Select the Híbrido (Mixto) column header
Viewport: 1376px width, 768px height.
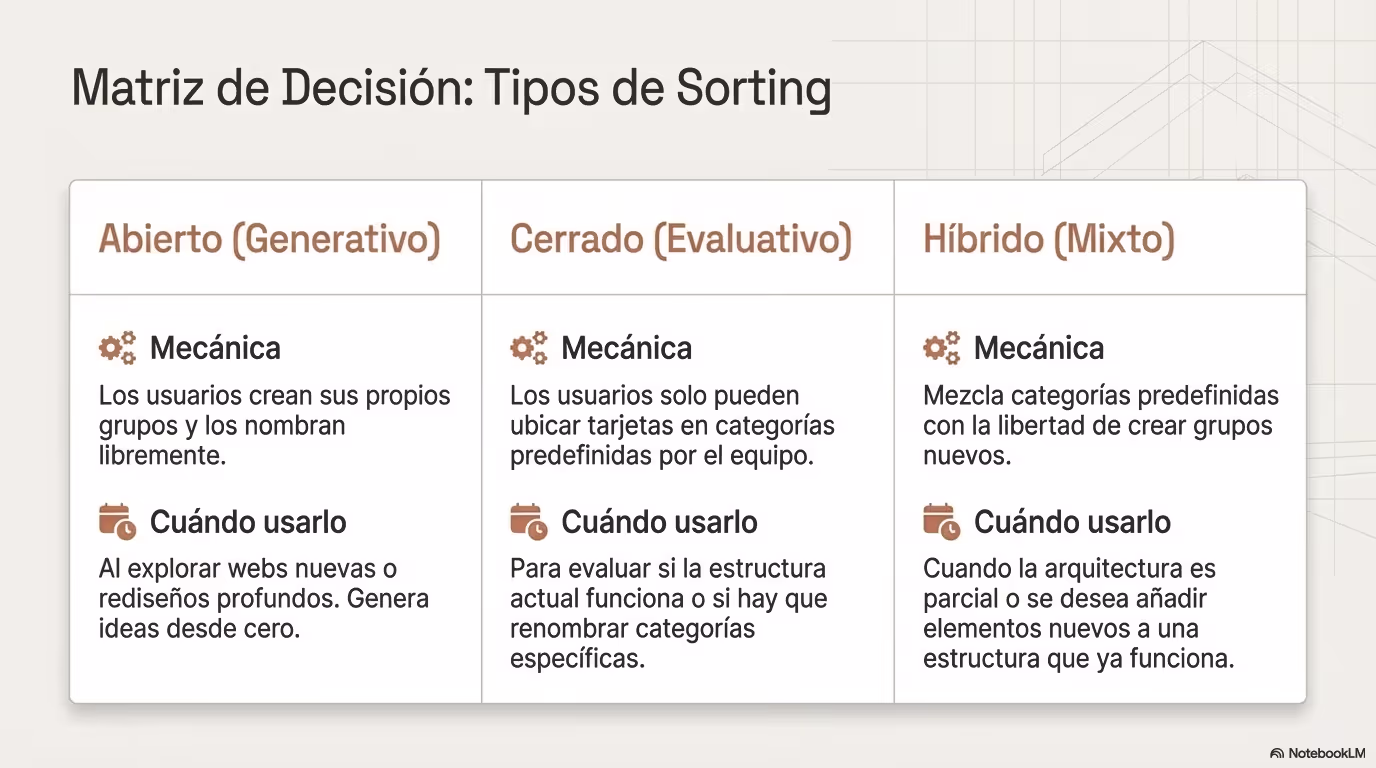click(x=1049, y=240)
